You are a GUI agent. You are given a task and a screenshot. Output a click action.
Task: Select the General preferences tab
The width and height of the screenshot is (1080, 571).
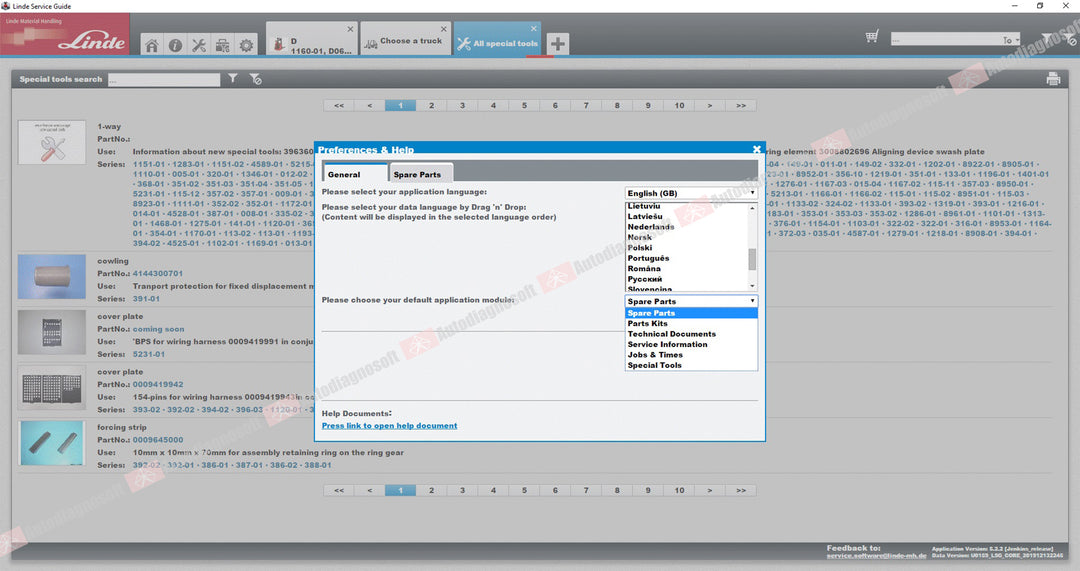tap(355, 174)
